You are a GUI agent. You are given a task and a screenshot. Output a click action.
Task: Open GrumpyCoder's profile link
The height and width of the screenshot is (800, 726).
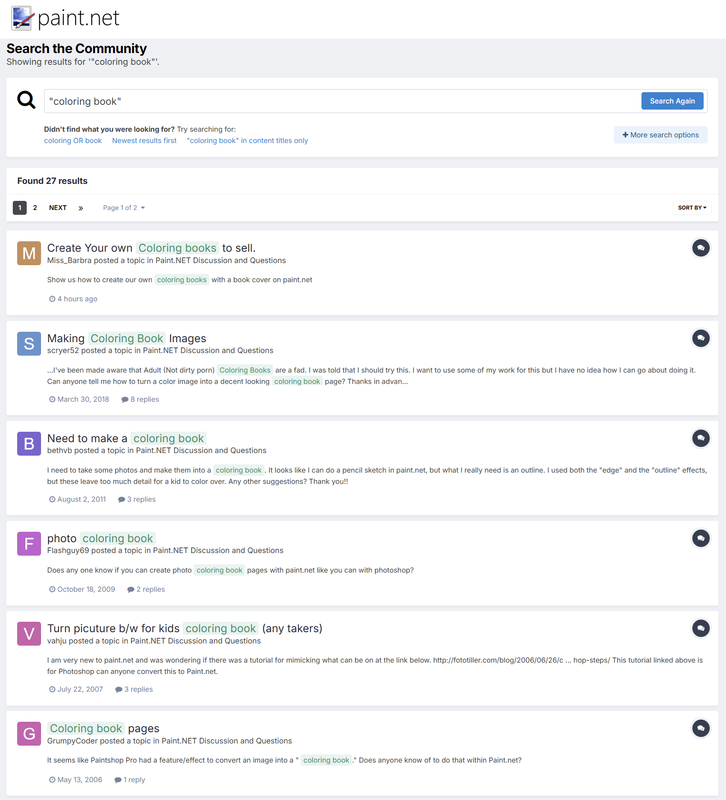(72, 741)
